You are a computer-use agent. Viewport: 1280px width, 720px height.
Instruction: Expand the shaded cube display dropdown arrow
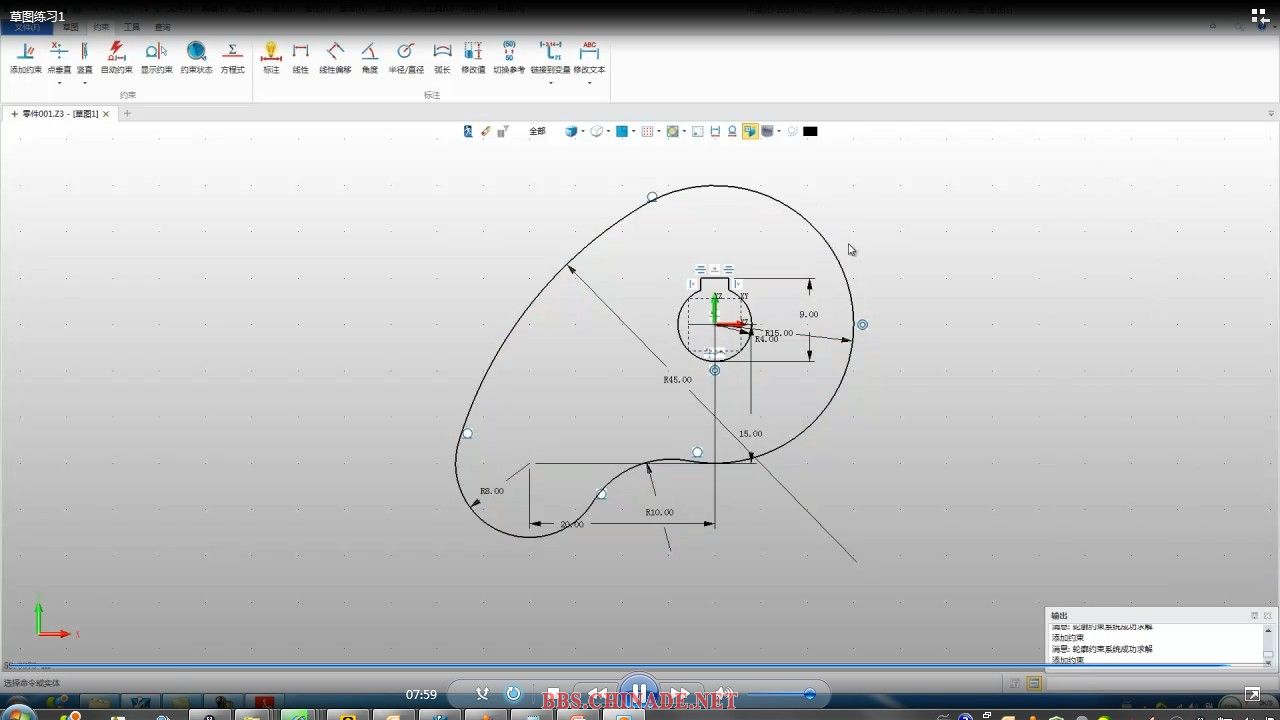[583, 131]
